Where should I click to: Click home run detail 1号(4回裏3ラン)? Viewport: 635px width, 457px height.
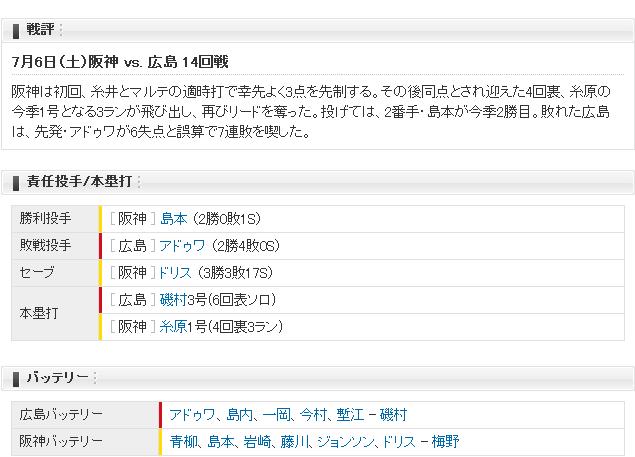pyautogui.click(x=235, y=327)
